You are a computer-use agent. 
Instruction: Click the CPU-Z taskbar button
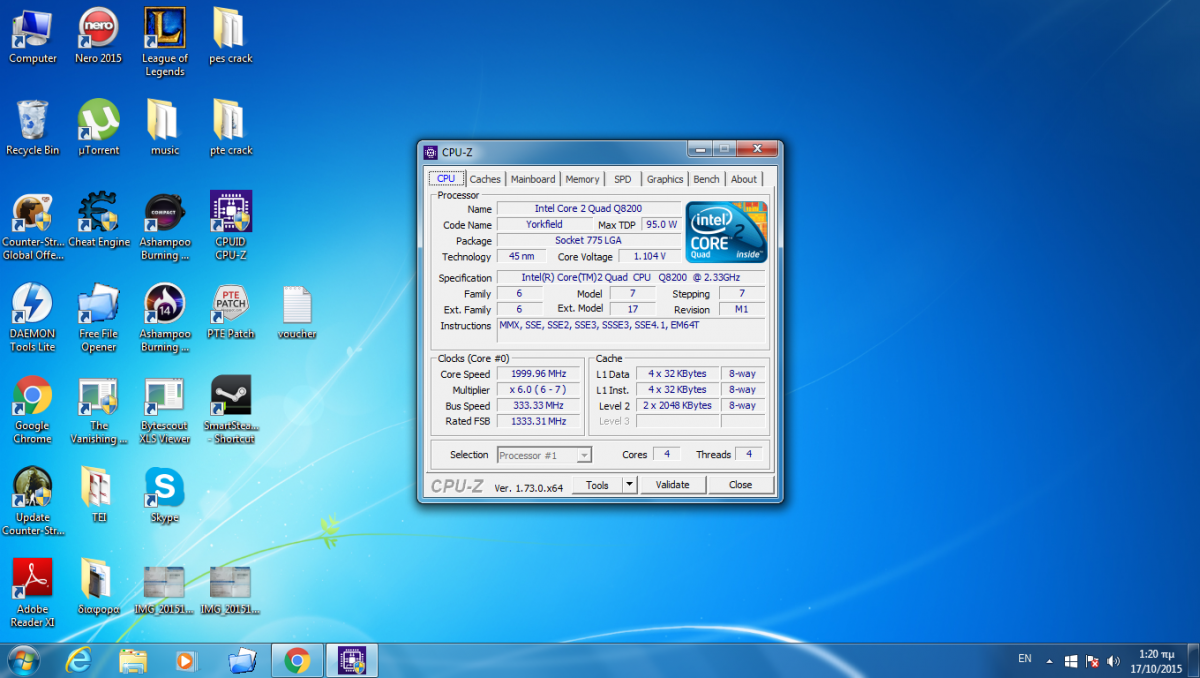pos(352,660)
